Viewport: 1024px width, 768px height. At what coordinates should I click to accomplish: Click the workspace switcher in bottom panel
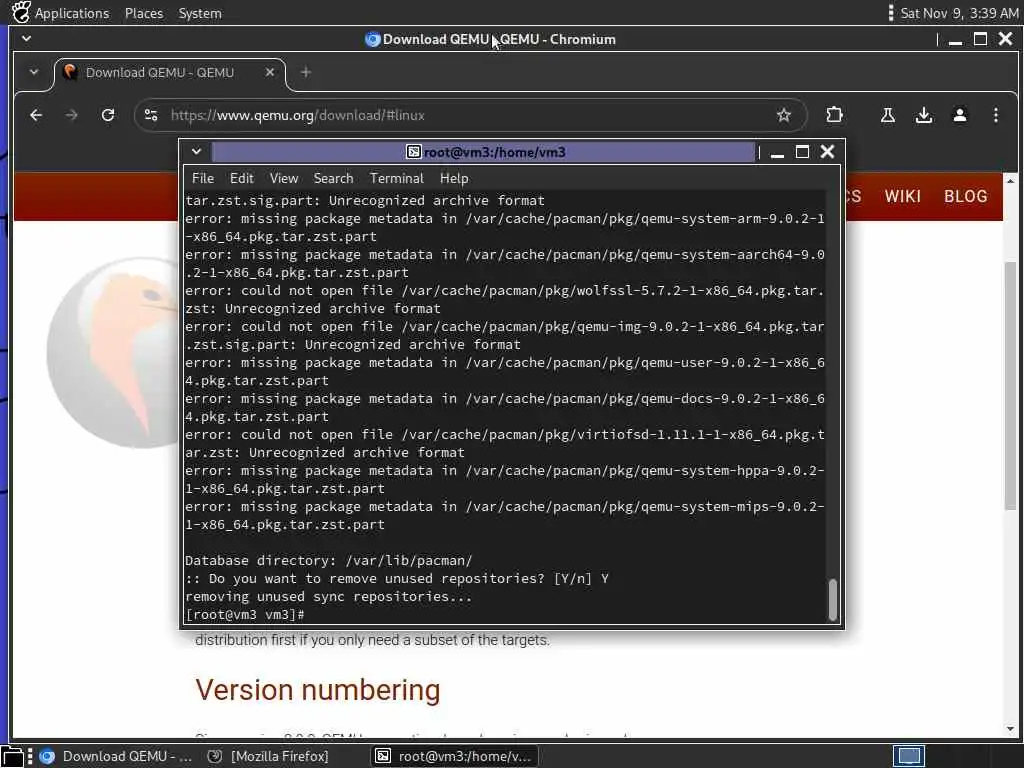(x=909, y=756)
